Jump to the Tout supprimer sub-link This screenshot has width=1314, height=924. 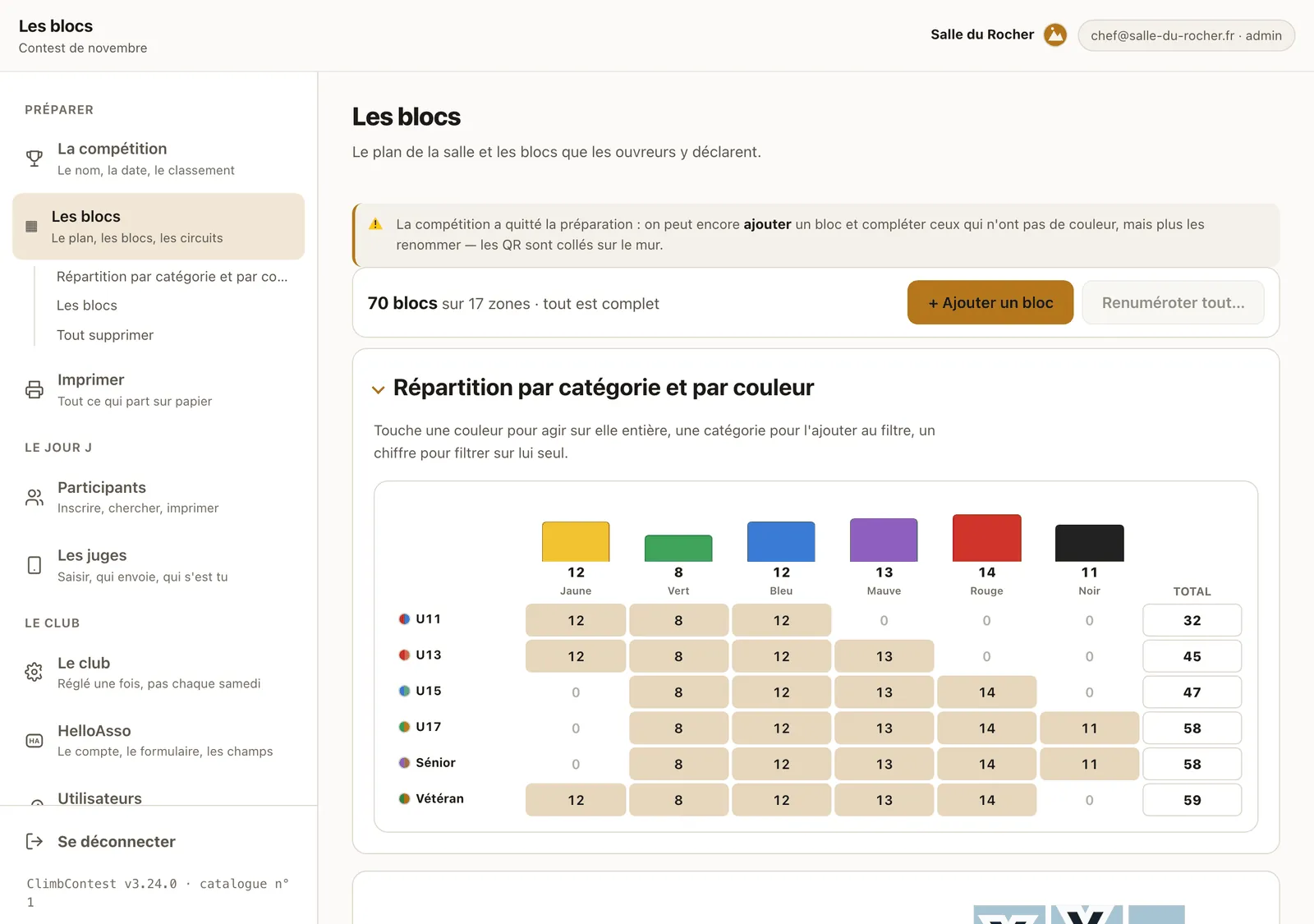pyautogui.click(x=105, y=335)
